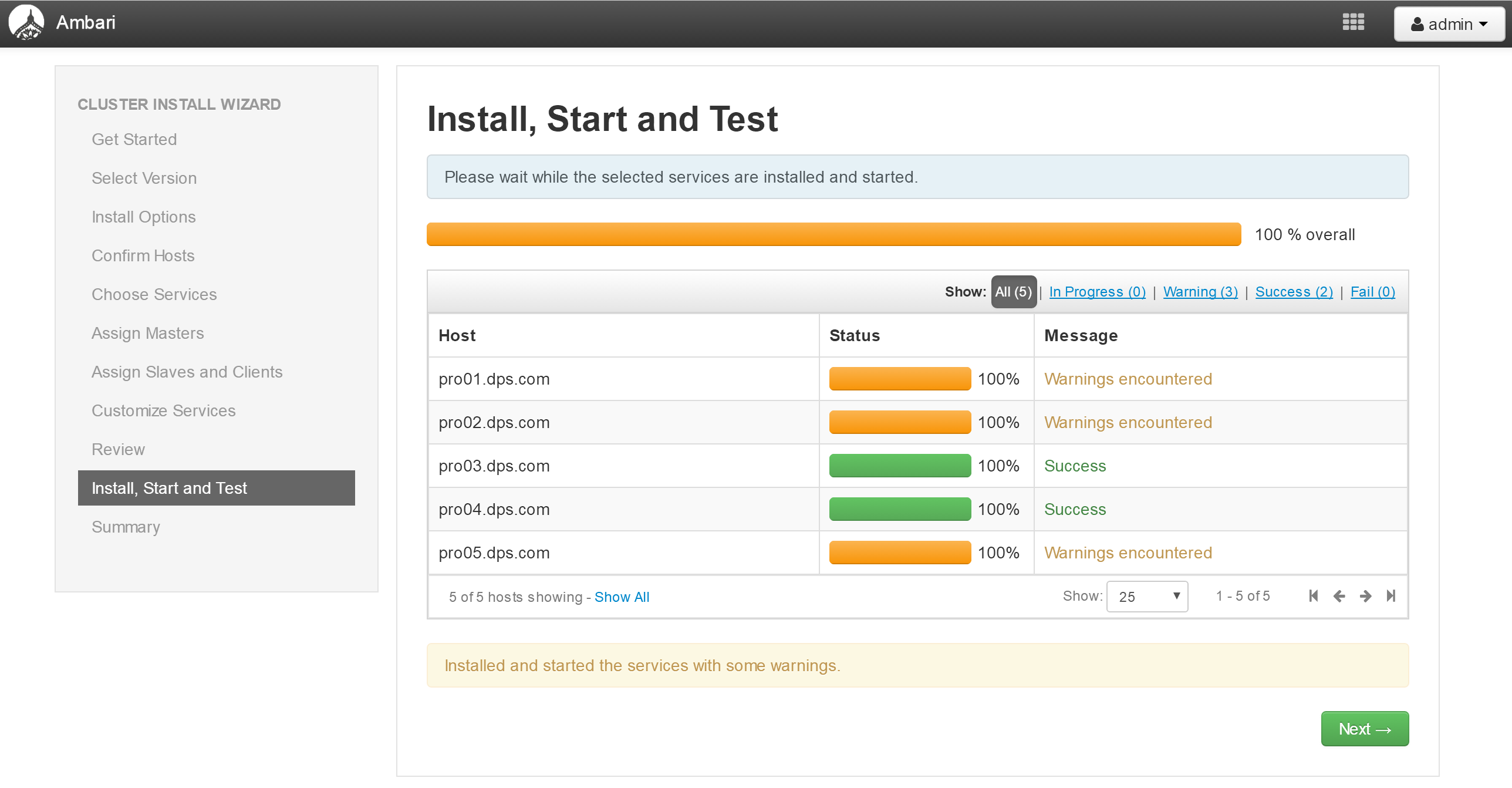Filter hosts by Success (2)
The height and width of the screenshot is (788, 1512).
click(x=1294, y=292)
